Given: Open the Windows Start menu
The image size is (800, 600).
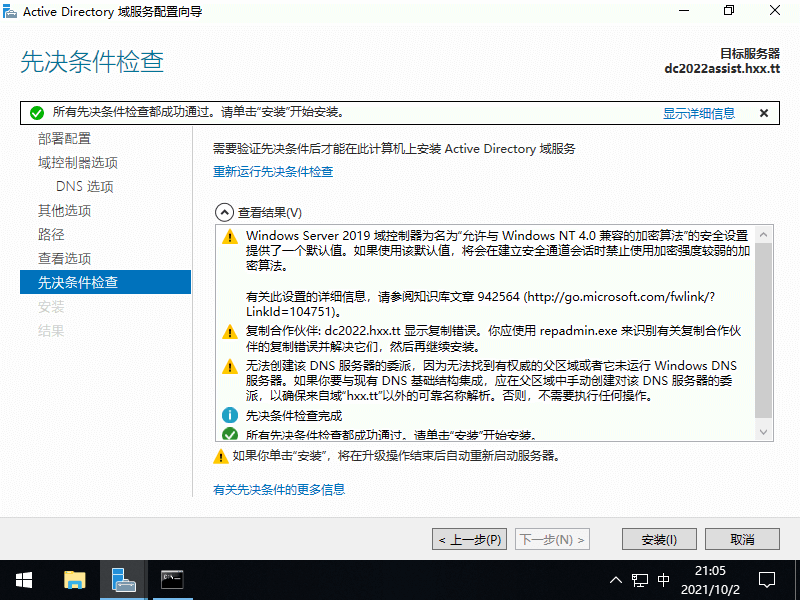Looking at the screenshot, I should tap(24, 580).
